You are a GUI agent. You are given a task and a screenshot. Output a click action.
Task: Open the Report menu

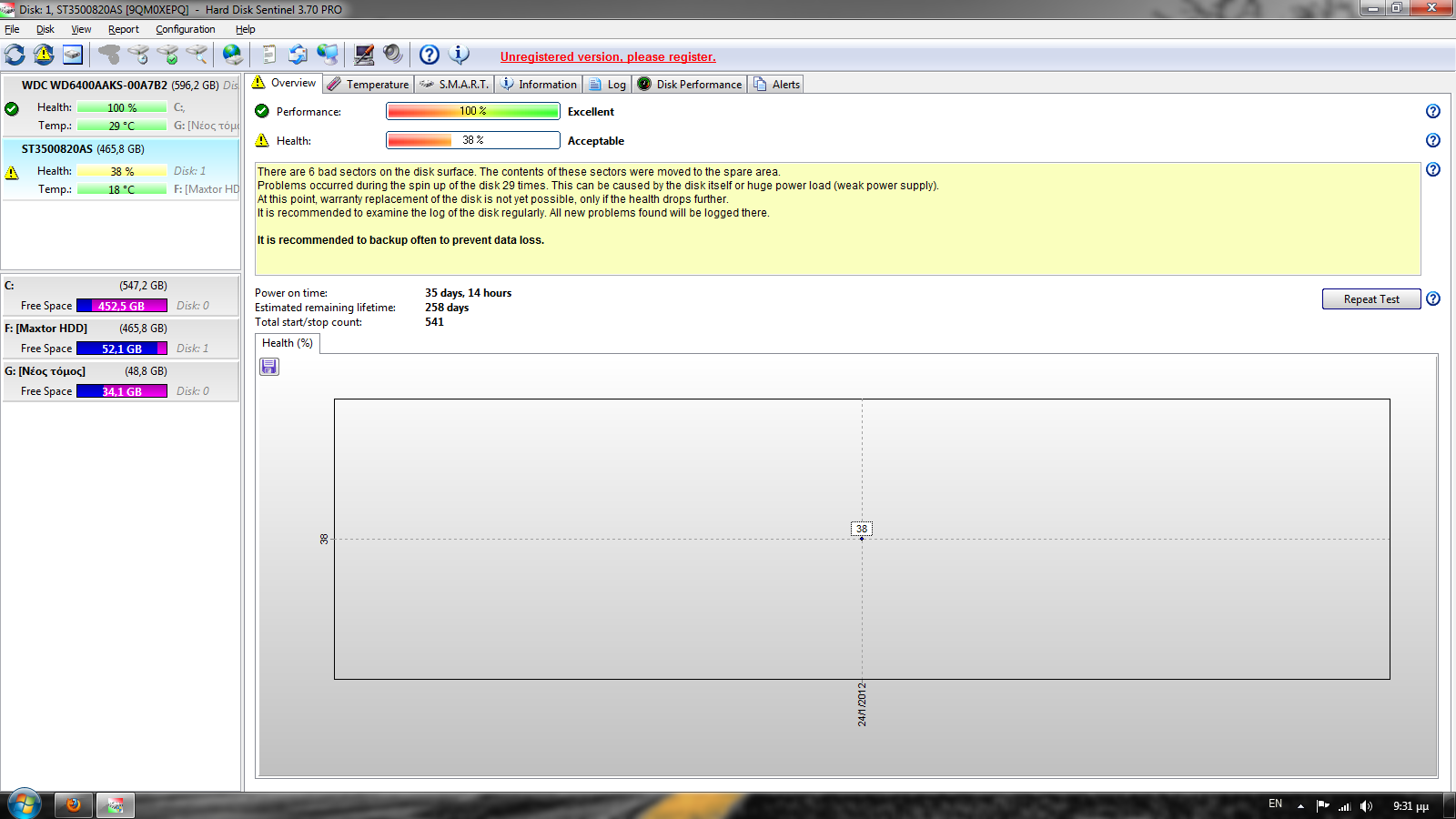pos(124,29)
